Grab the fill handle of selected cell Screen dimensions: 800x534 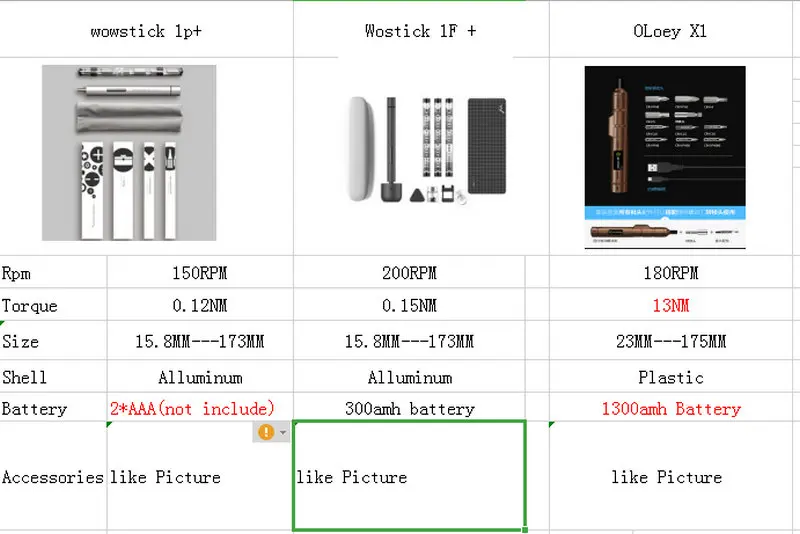click(525, 530)
